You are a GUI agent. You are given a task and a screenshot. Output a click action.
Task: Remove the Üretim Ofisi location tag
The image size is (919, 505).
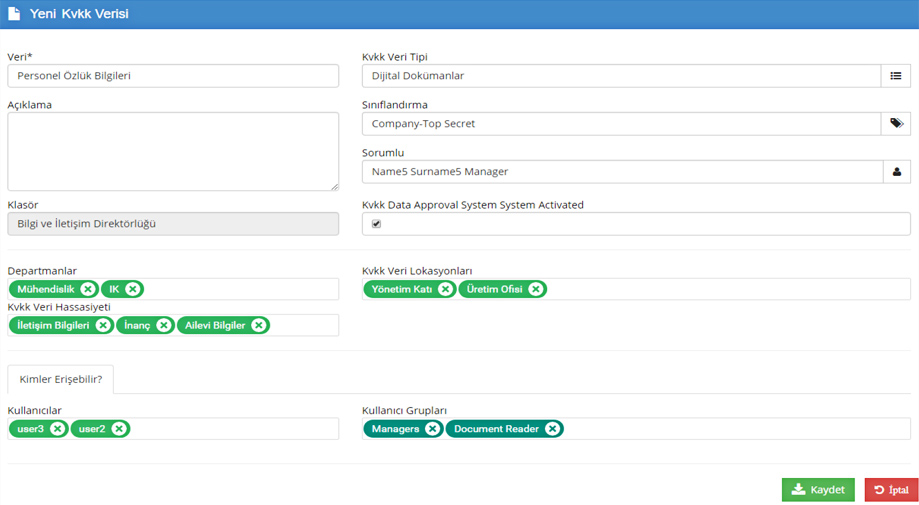point(535,289)
